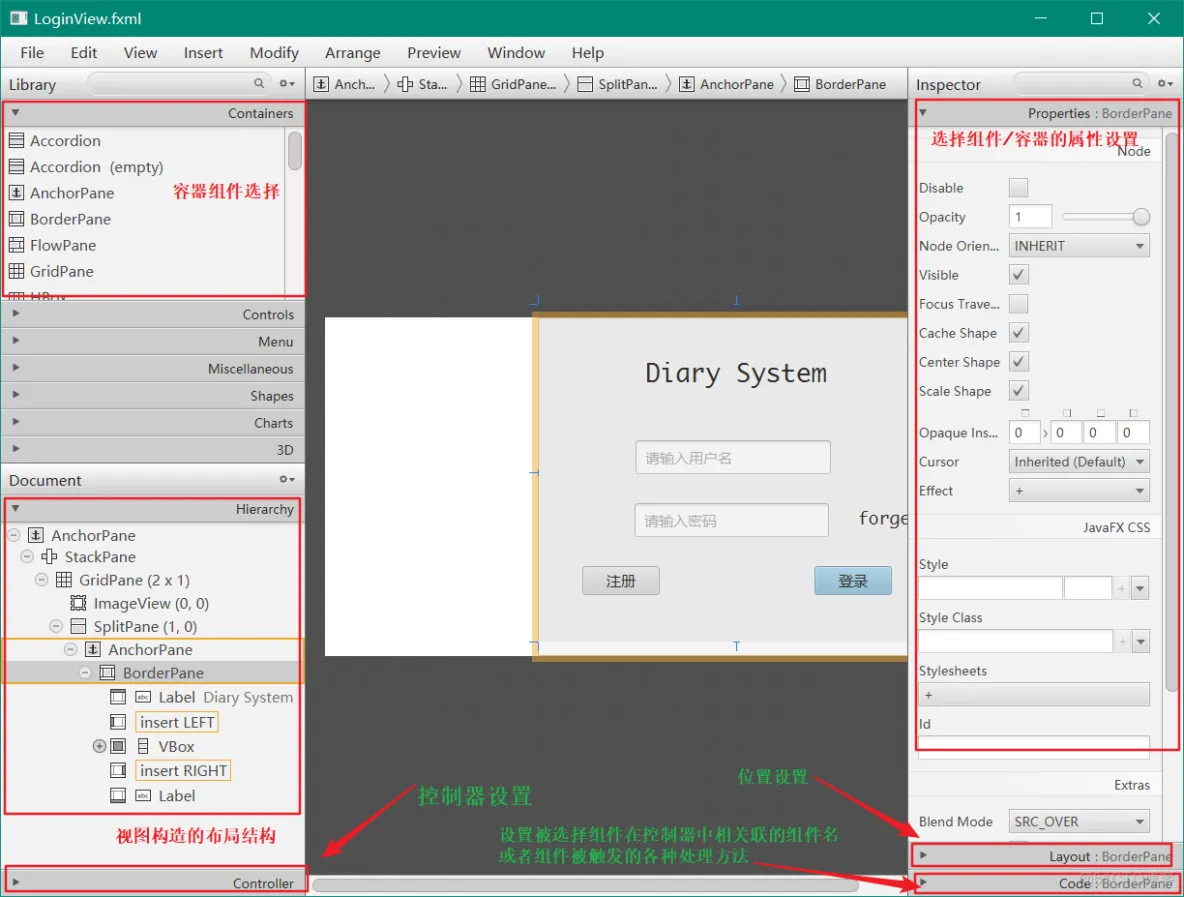Toggle the Disable checkbox

click(1019, 187)
